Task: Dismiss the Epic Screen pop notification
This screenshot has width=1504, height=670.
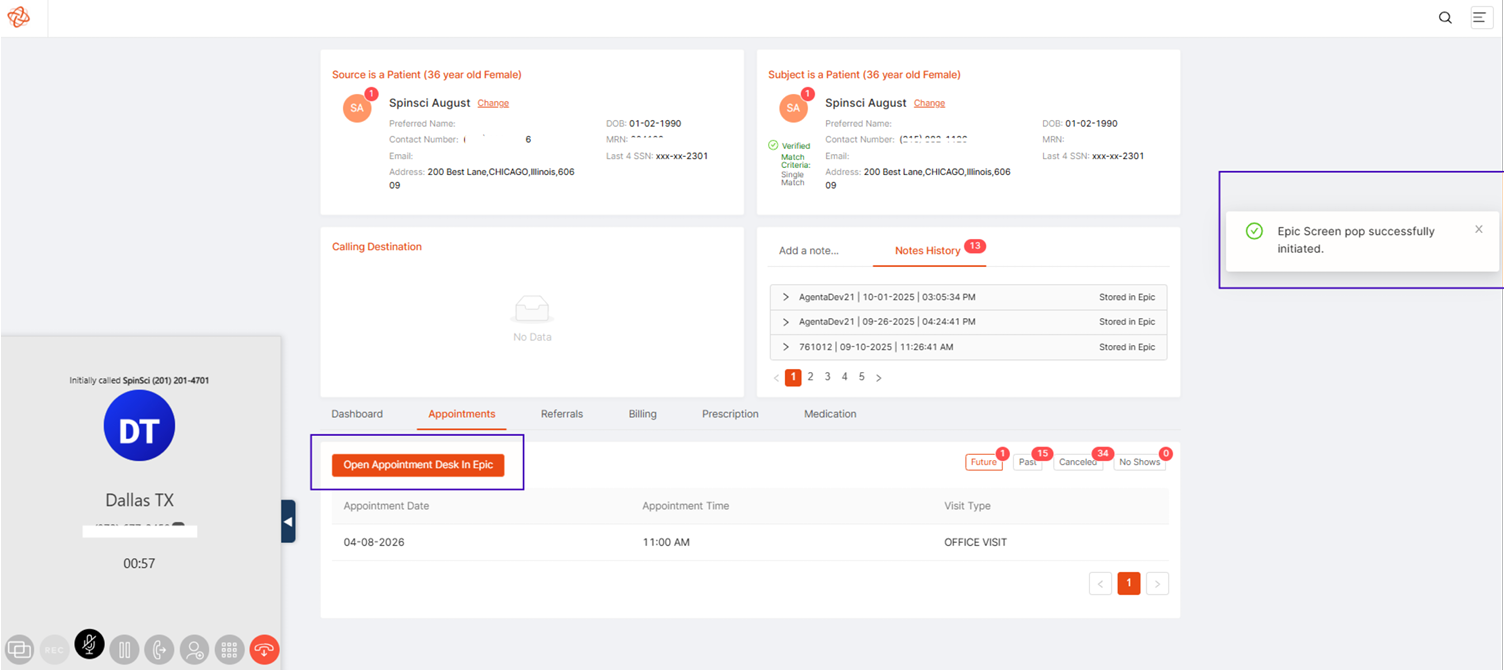Action: click(1479, 230)
